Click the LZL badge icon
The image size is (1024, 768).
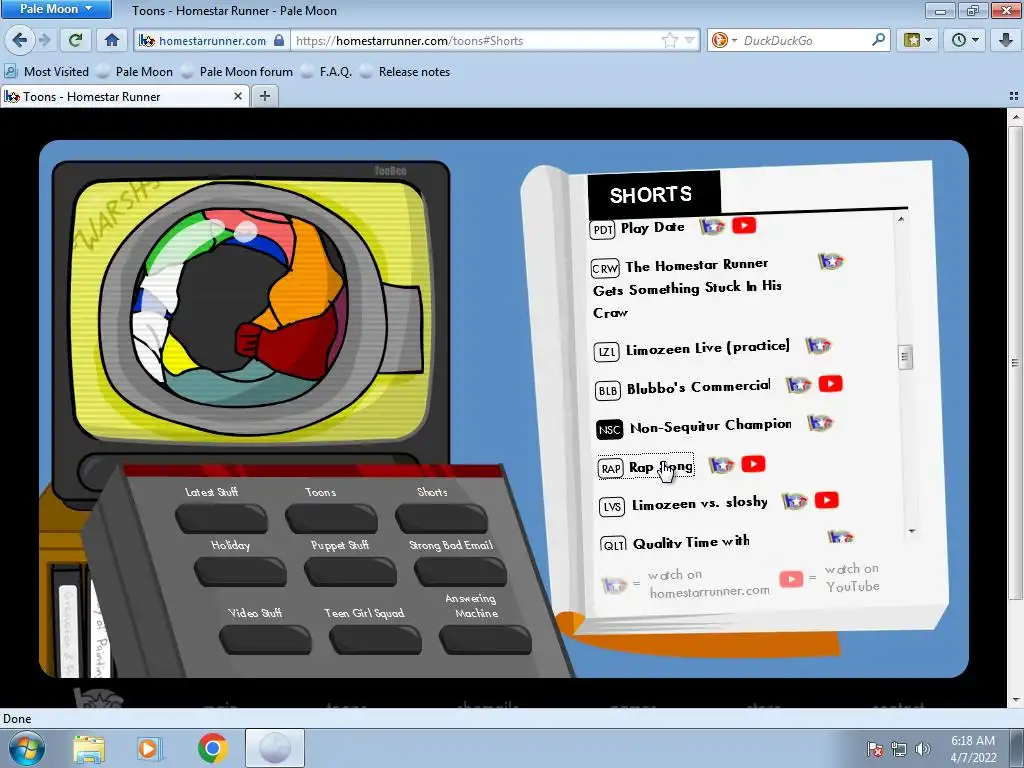[x=607, y=352]
